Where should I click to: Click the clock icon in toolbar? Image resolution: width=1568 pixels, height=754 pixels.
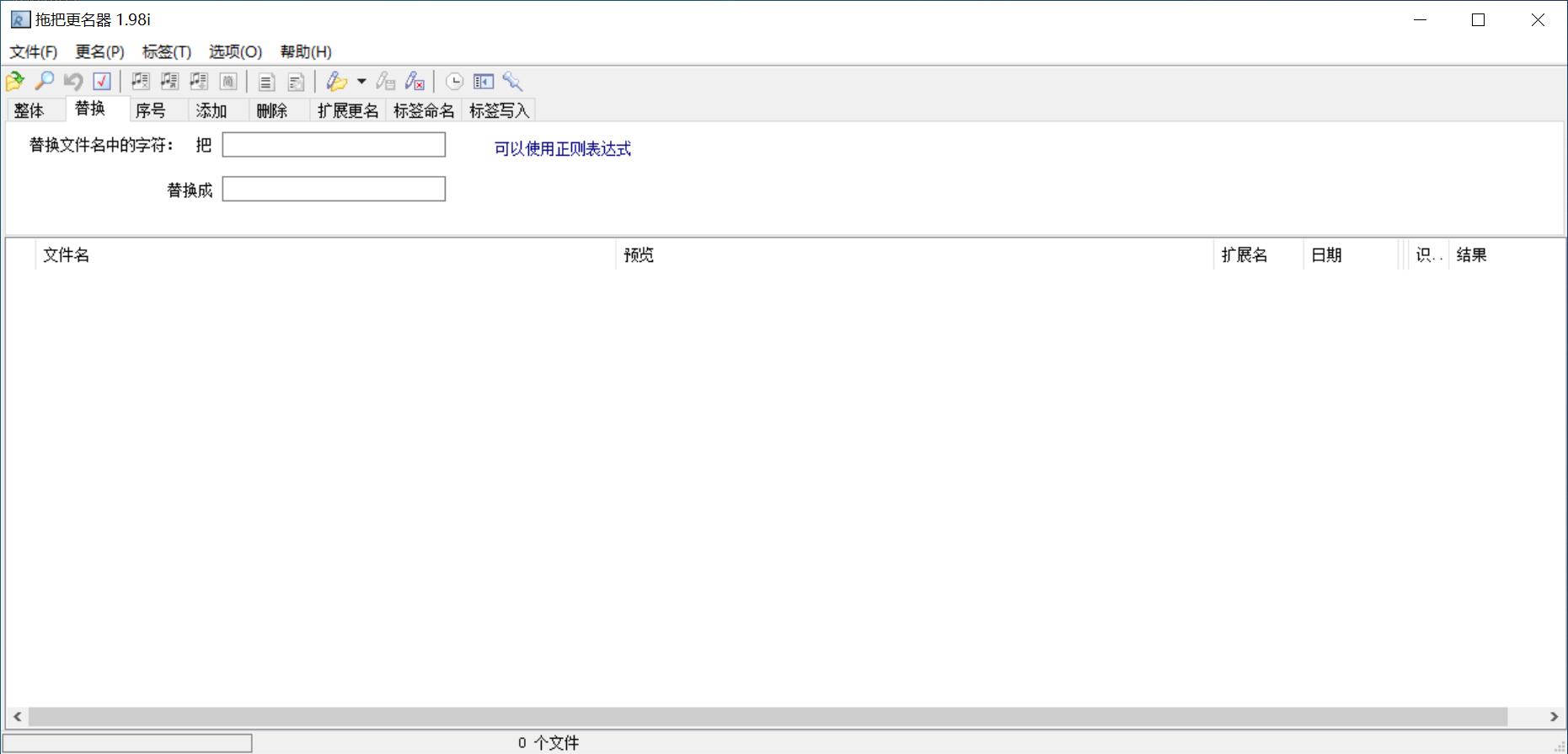click(x=454, y=82)
